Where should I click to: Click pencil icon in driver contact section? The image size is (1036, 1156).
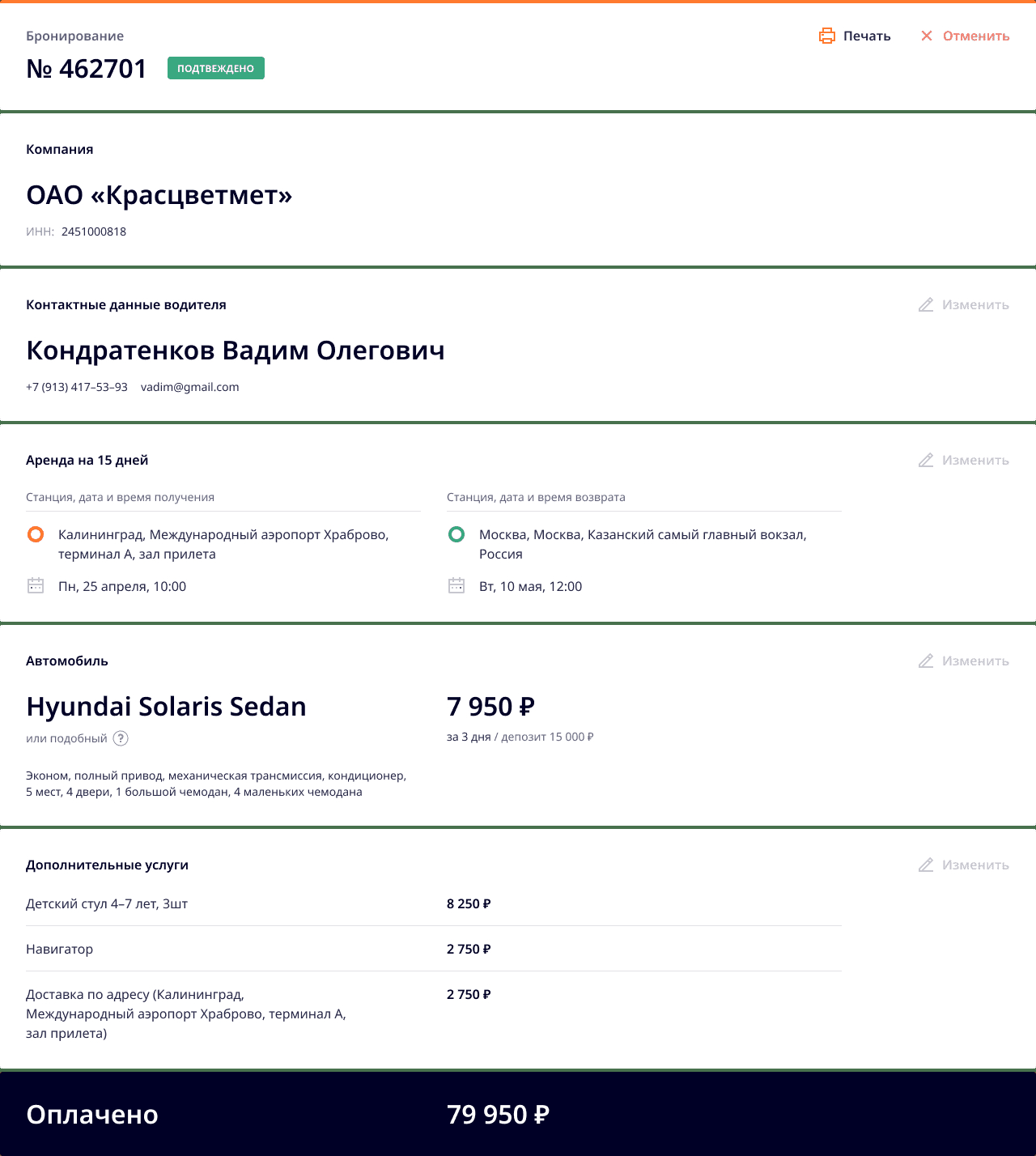(926, 305)
